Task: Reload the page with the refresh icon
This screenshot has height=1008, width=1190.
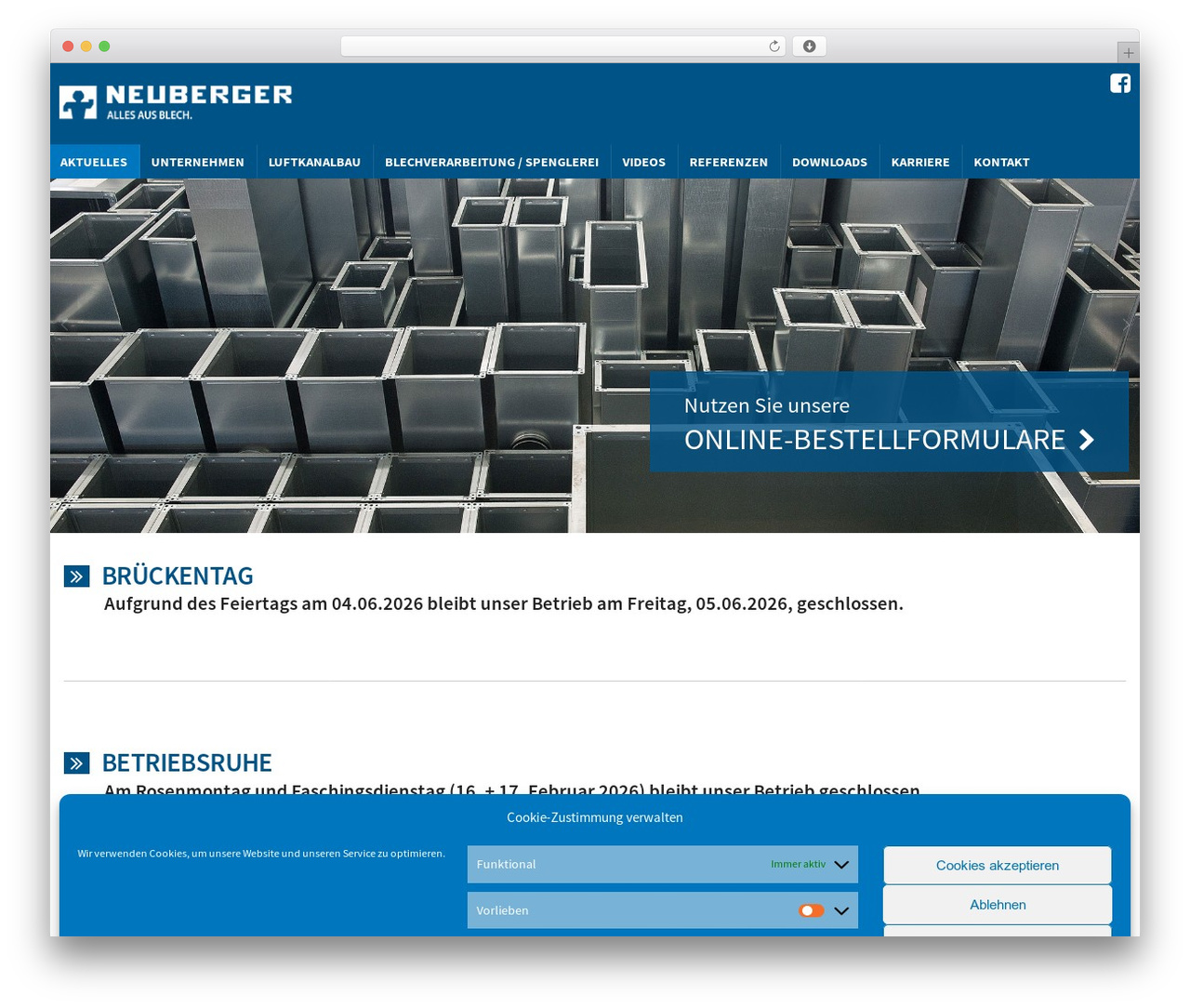Action: tap(773, 46)
